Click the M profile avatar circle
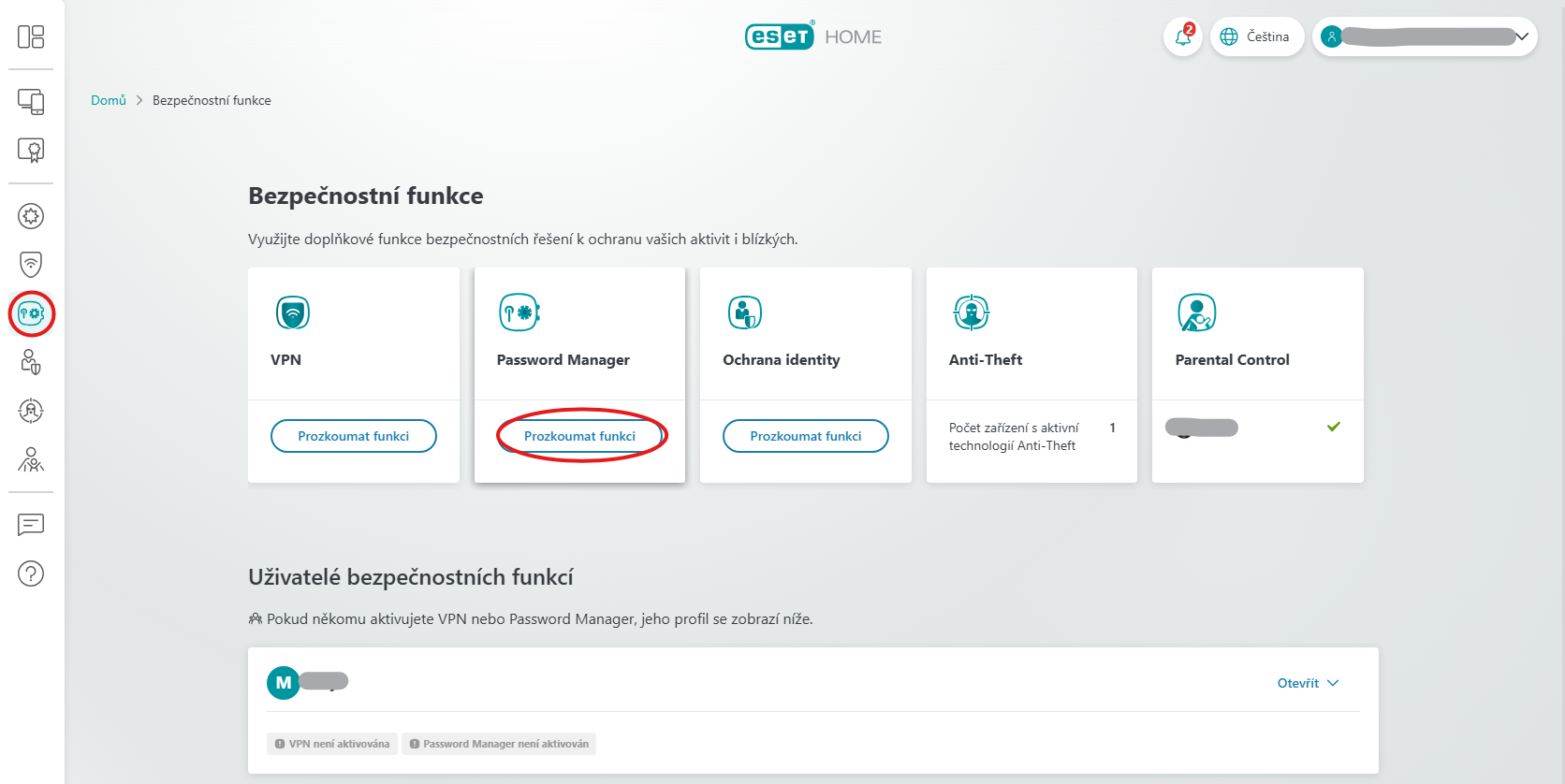The width and height of the screenshot is (1565, 784). [x=284, y=683]
